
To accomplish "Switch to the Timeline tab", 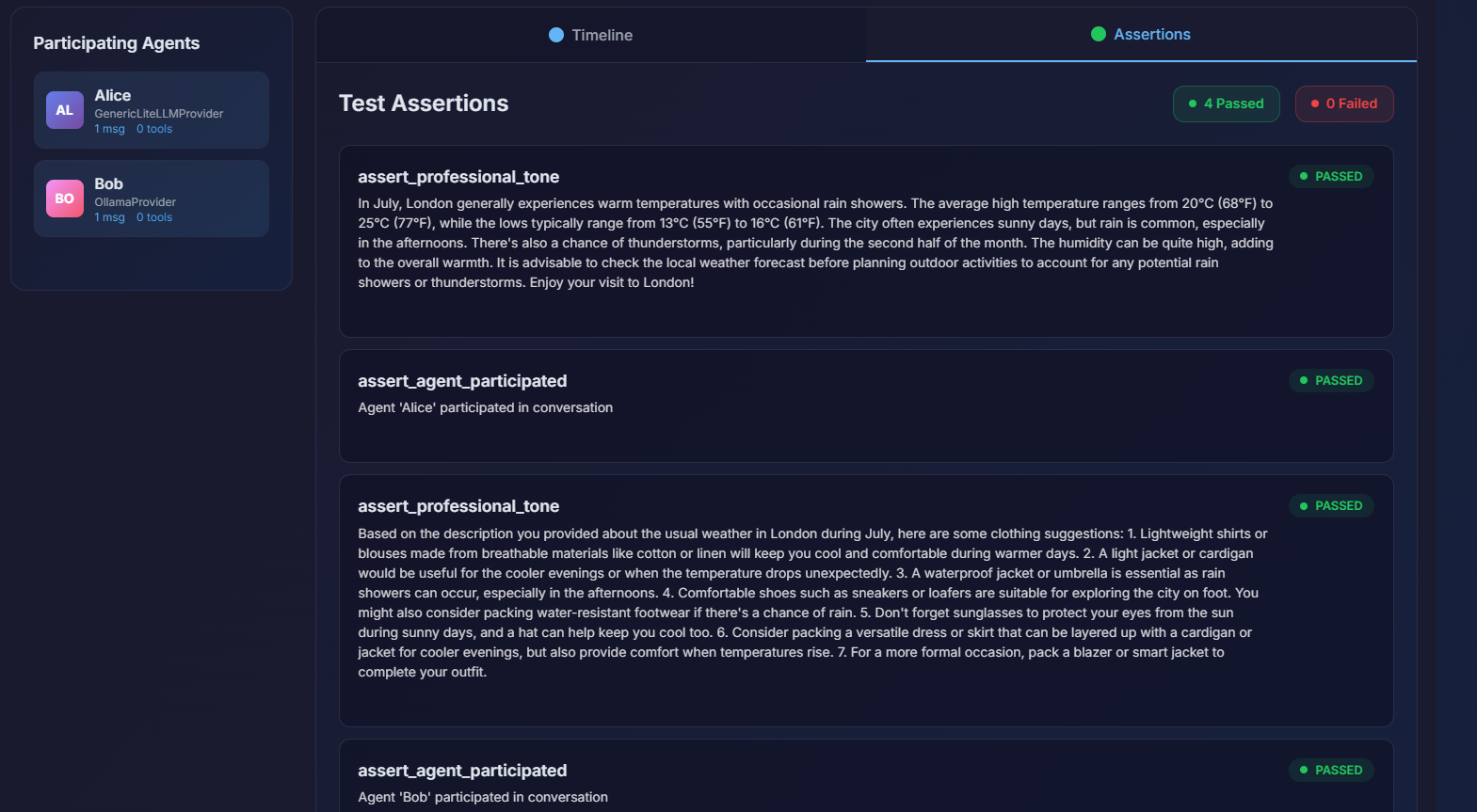I will (590, 35).
